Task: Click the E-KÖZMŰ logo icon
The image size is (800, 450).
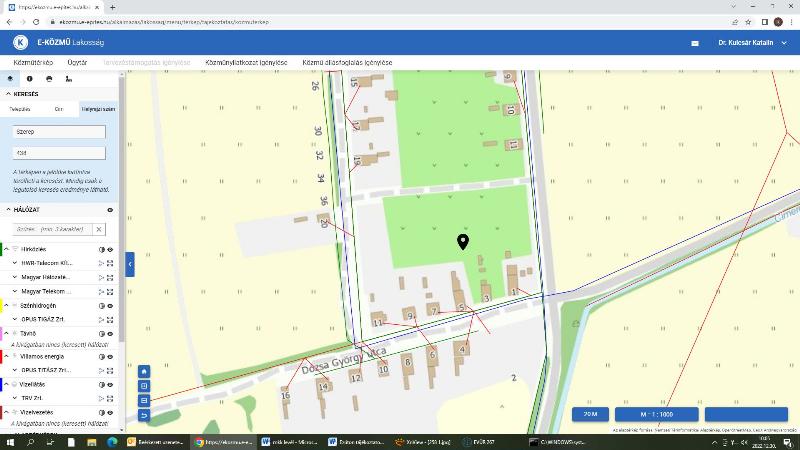Action: pyautogui.click(x=20, y=42)
